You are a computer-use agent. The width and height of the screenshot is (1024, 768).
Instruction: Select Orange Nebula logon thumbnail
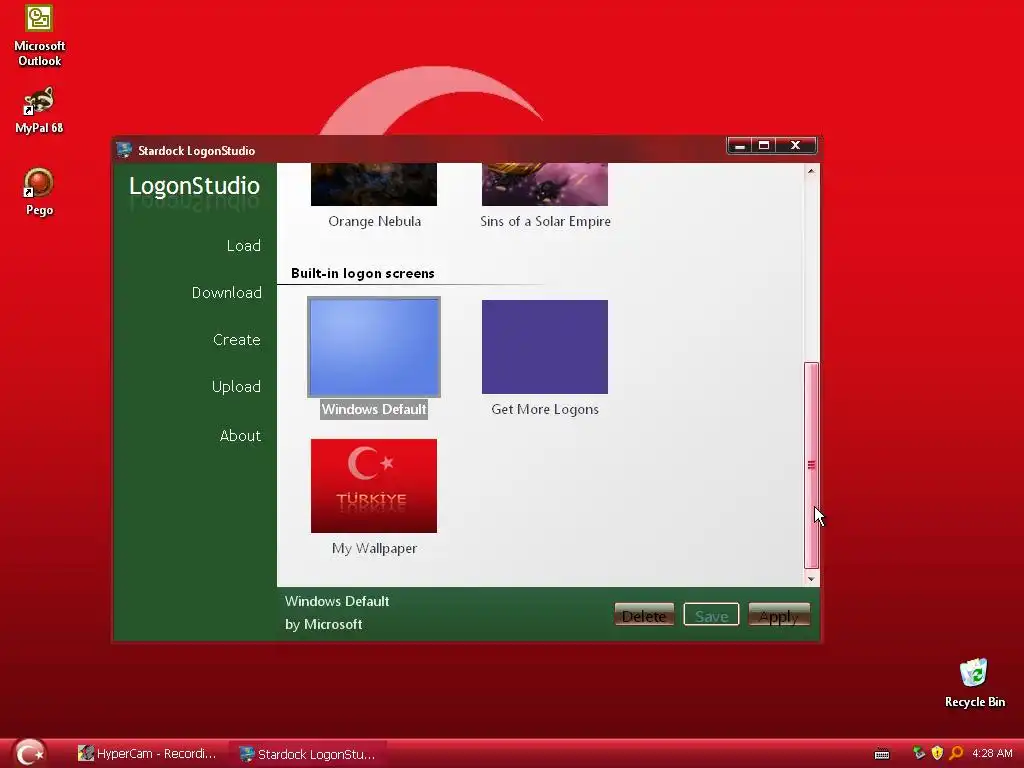point(374,184)
